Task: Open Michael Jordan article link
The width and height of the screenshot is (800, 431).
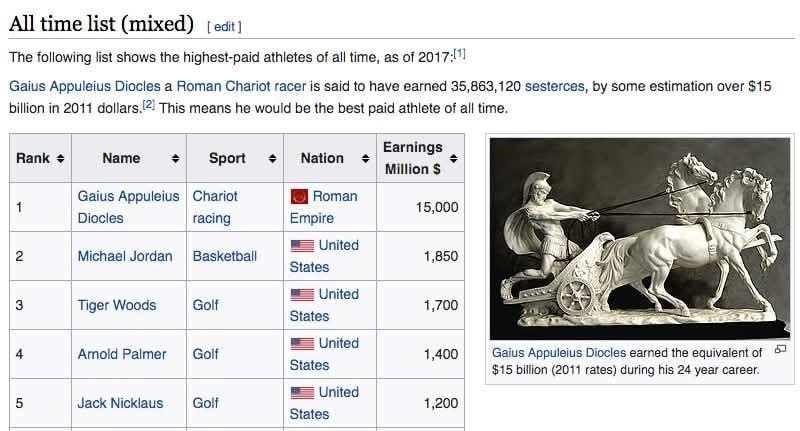Action: (125, 256)
